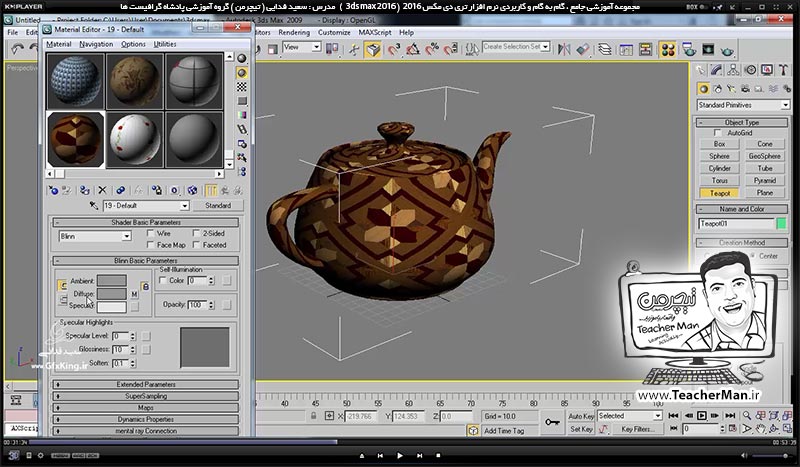Expand the SuperSampling rollout
The image size is (800, 467).
[x=145, y=396]
